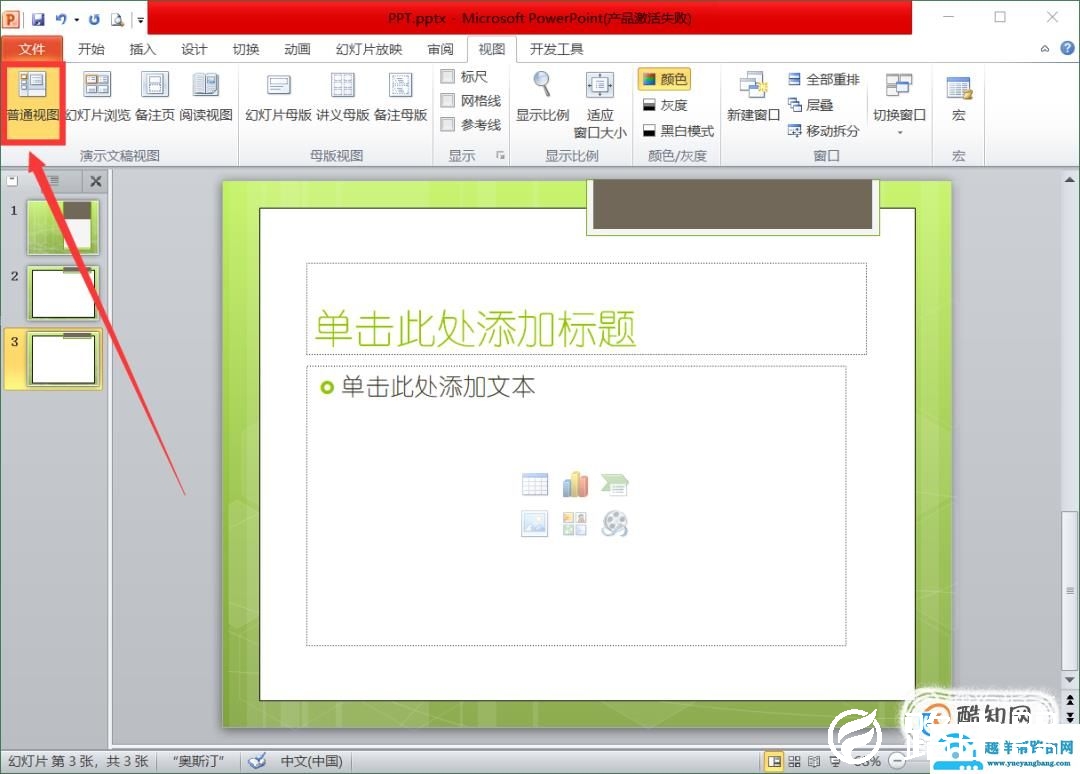
Task: Enable the 标尺 ruler checkbox
Action: 448,77
